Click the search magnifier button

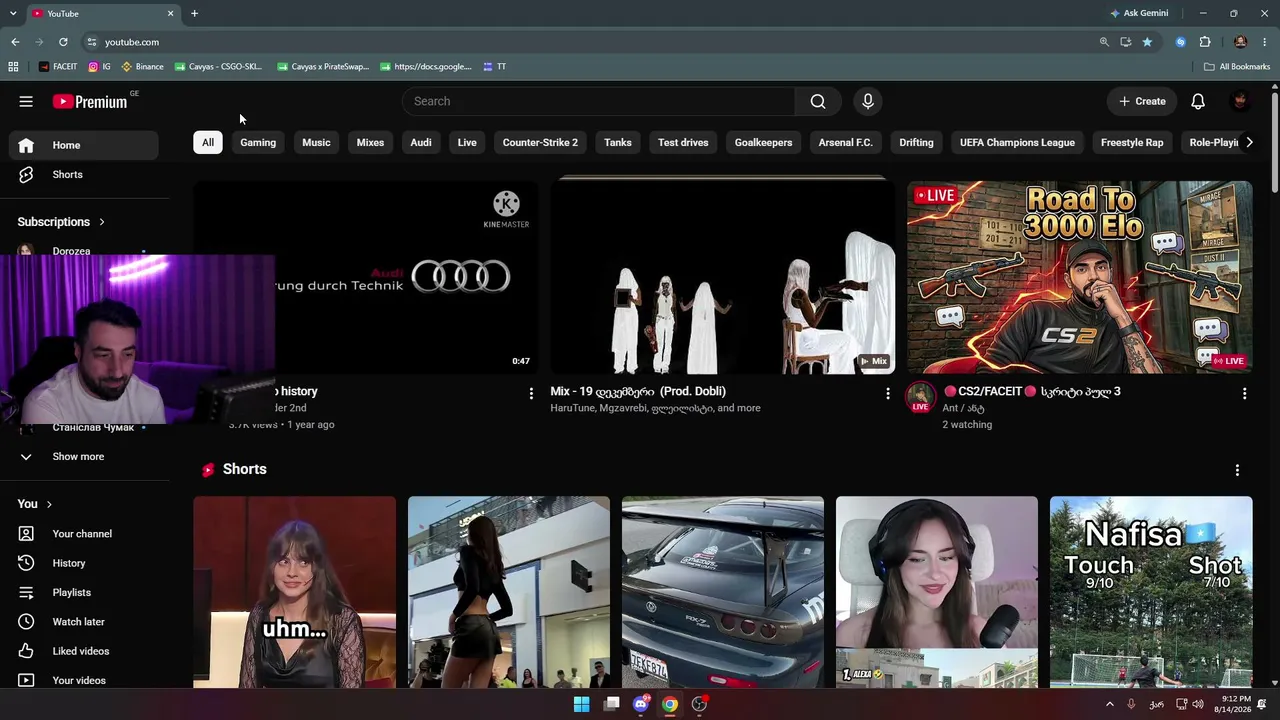tap(818, 101)
